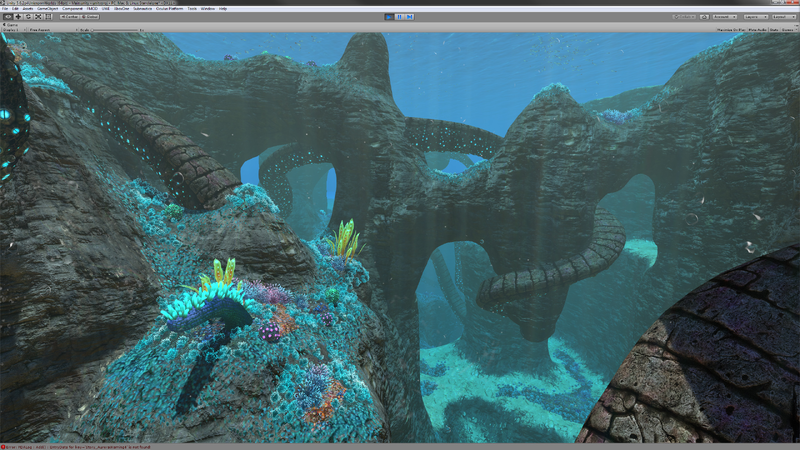The image size is (800, 450).
Task: Toggle Global handle orientation
Action: pos(90,17)
